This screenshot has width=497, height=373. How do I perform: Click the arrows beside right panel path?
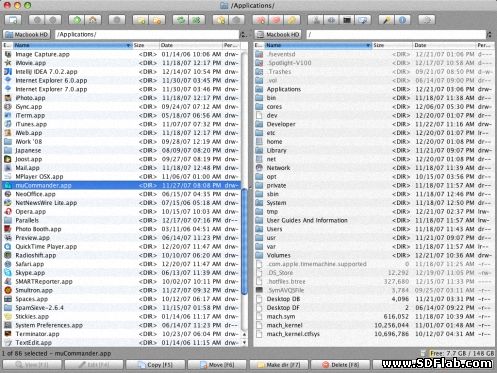pyautogui.click(x=490, y=34)
